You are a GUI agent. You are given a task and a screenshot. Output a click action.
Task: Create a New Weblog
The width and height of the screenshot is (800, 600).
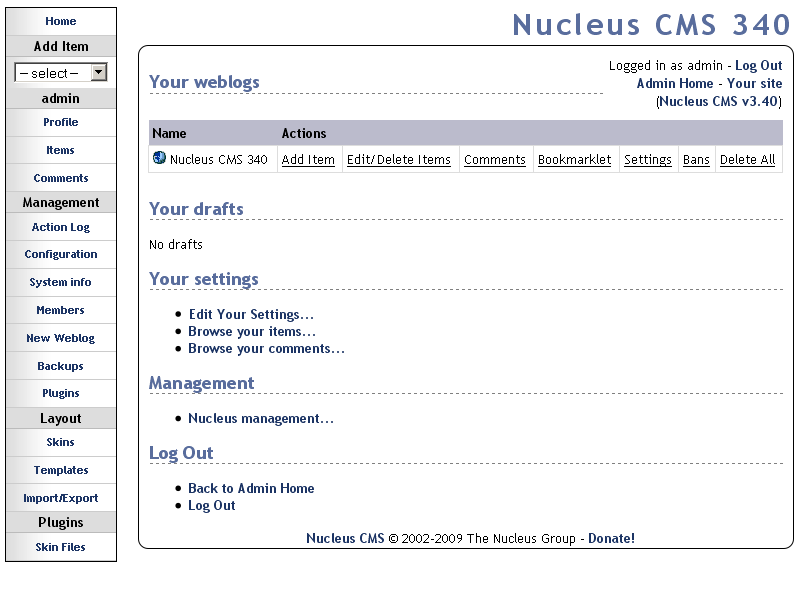(60, 338)
